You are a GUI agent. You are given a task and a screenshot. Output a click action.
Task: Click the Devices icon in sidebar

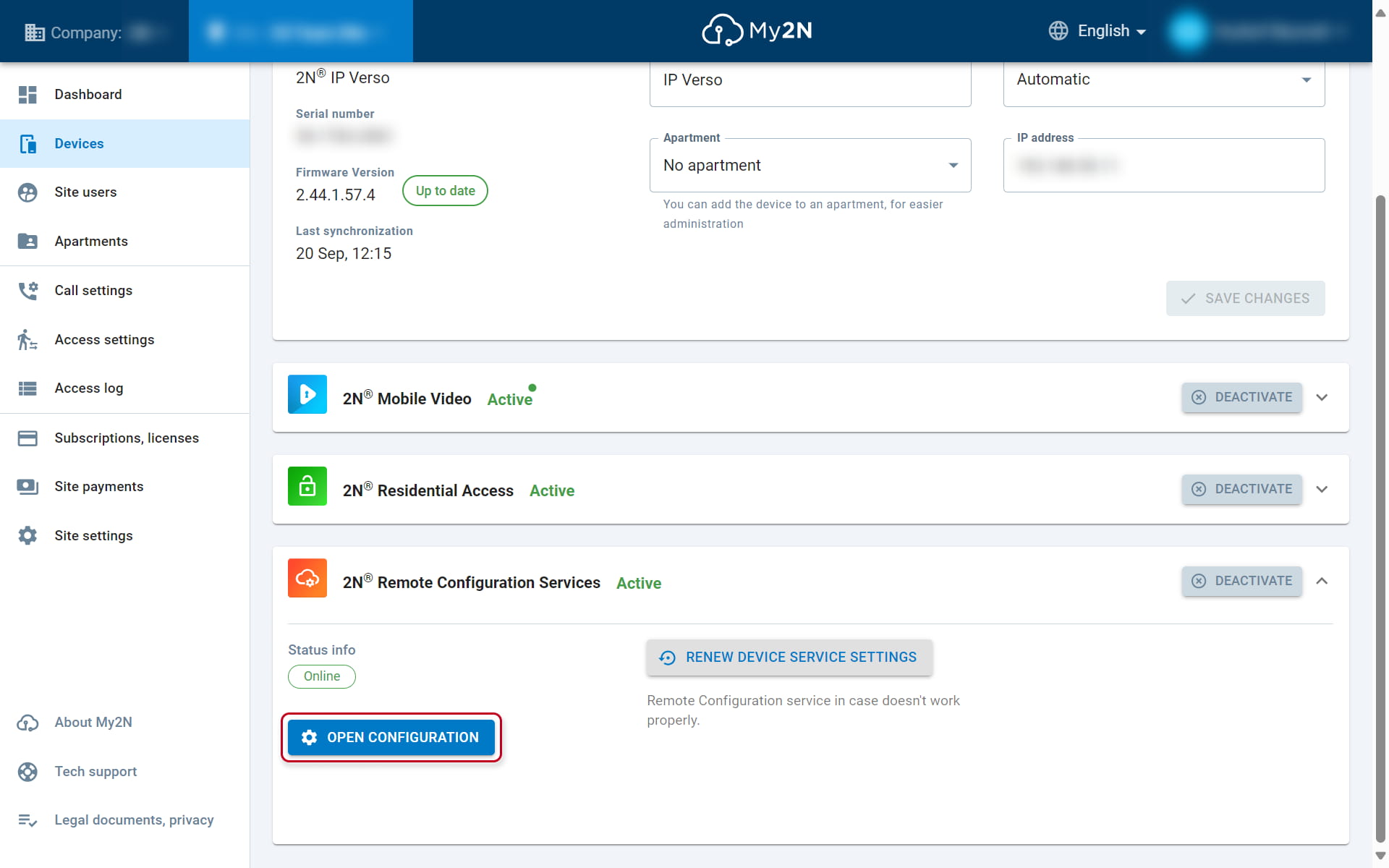tap(27, 144)
